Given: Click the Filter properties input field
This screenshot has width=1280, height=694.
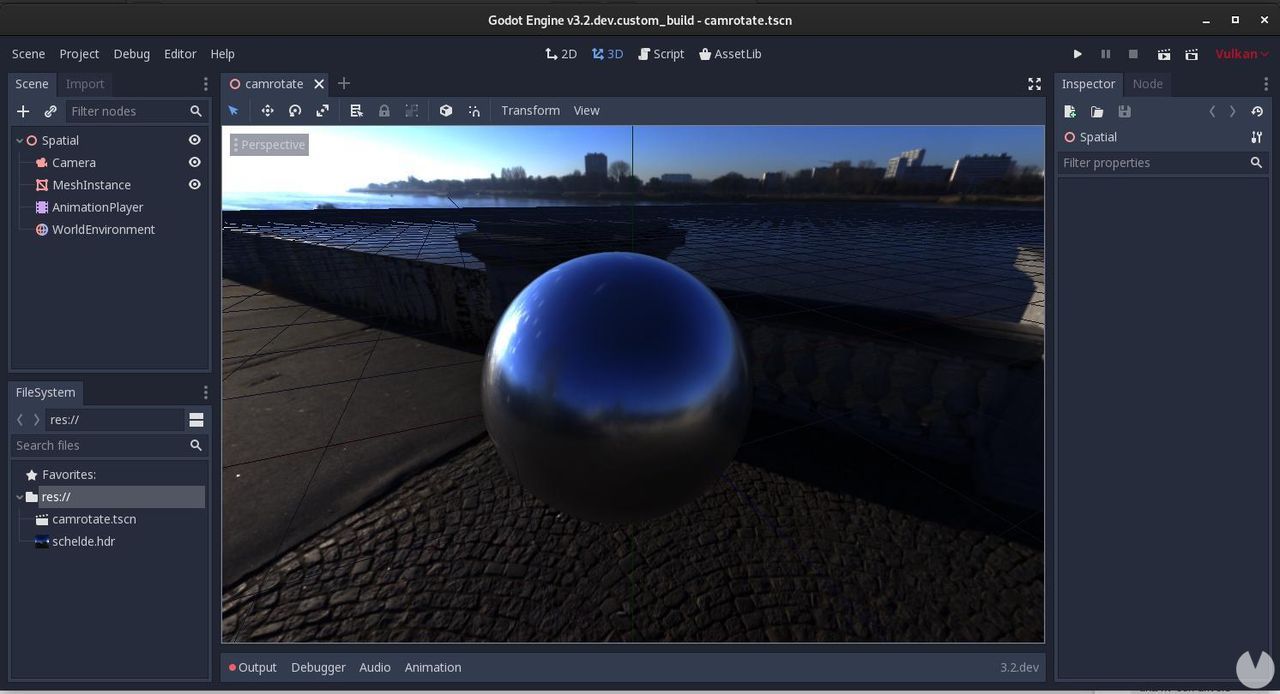Looking at the screenshot, I should point(1152,163).
